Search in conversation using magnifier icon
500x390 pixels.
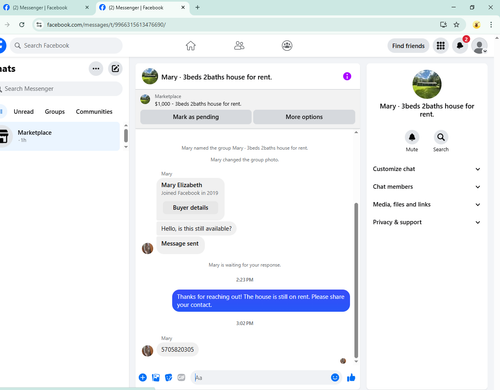tap(441, 137)
